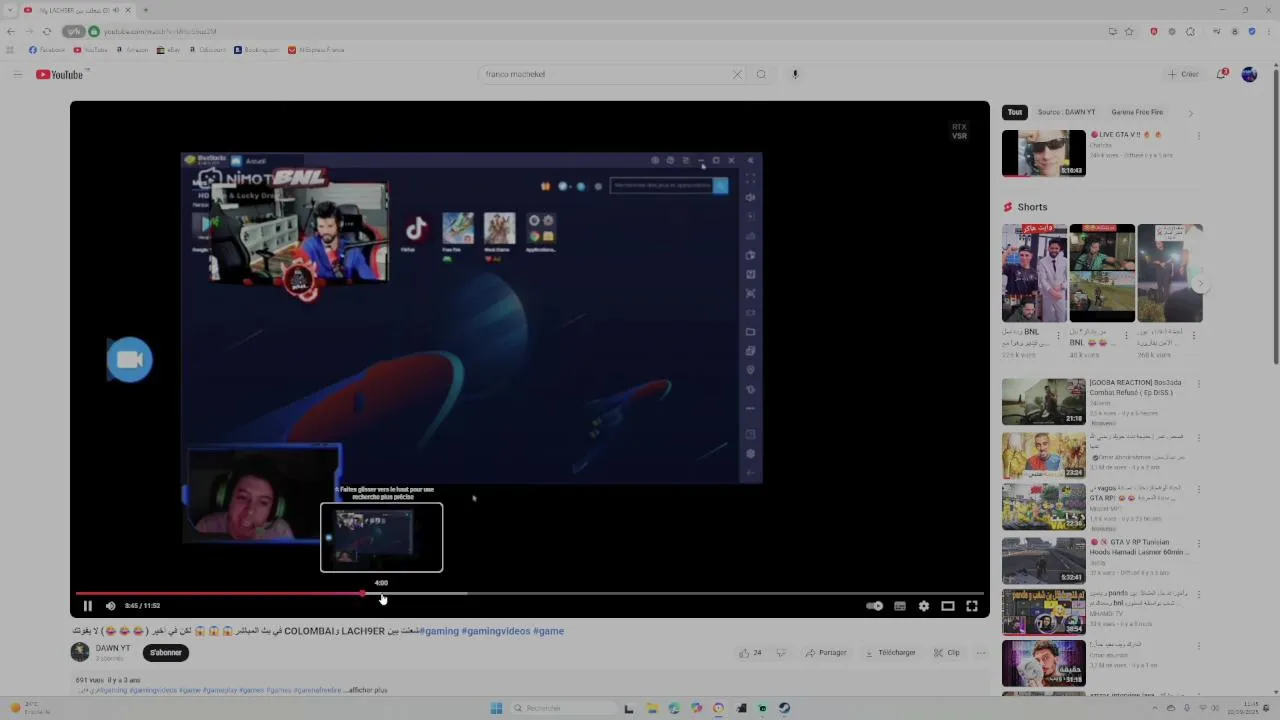Open the Créer button

(1183, 74)
